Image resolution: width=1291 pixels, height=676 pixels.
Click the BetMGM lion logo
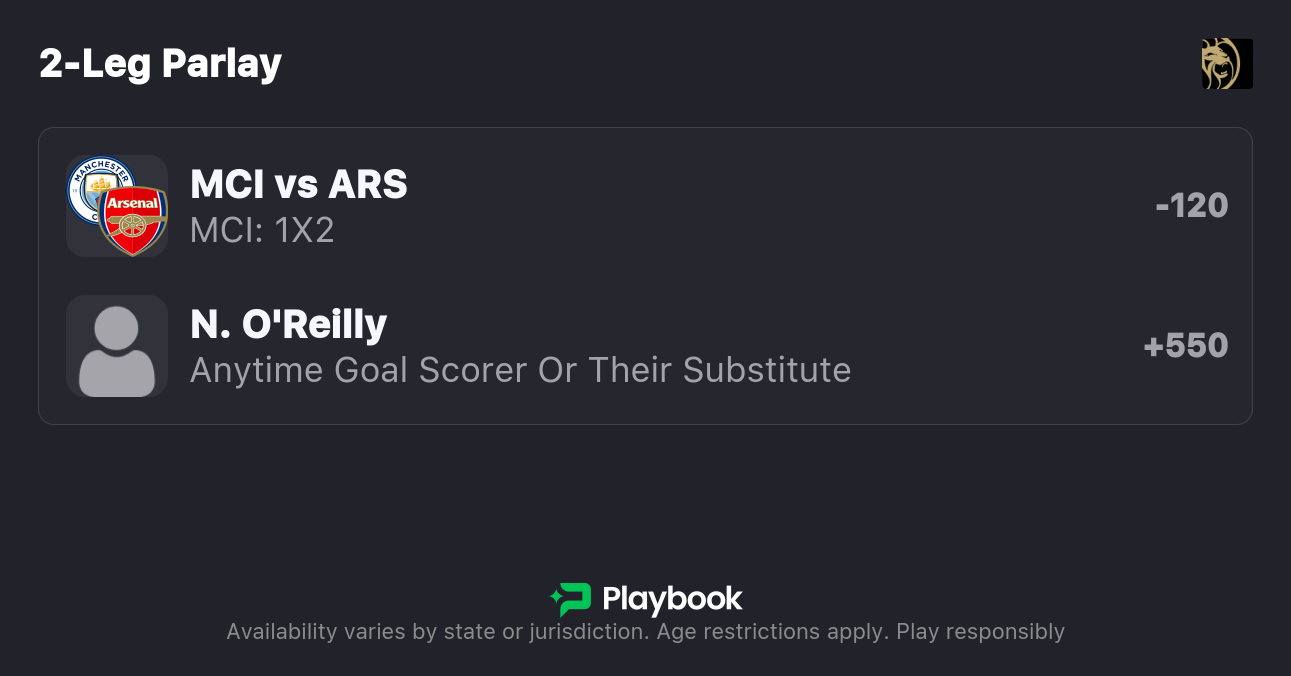point(1227,64)
